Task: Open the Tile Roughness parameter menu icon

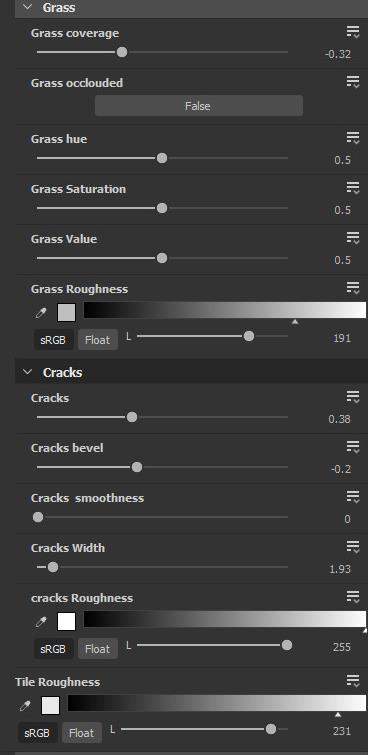Action: [353, 682]
